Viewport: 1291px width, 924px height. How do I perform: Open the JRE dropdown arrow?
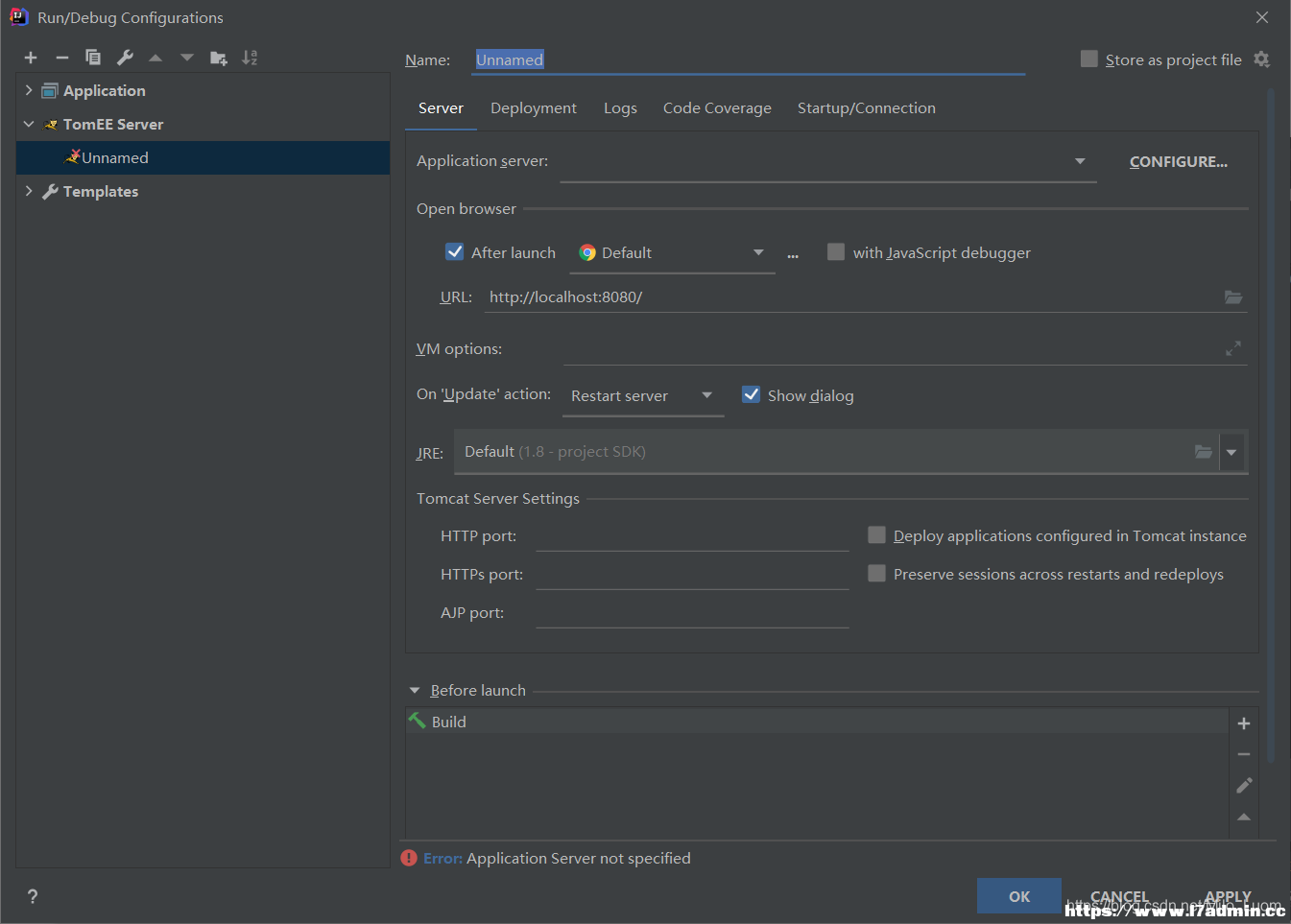click(x=1231, y=452)
